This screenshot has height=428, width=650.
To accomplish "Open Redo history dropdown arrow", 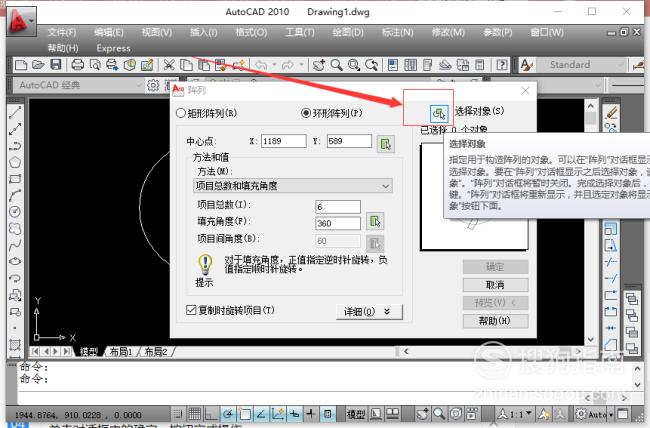I will [x=301, y=65].
